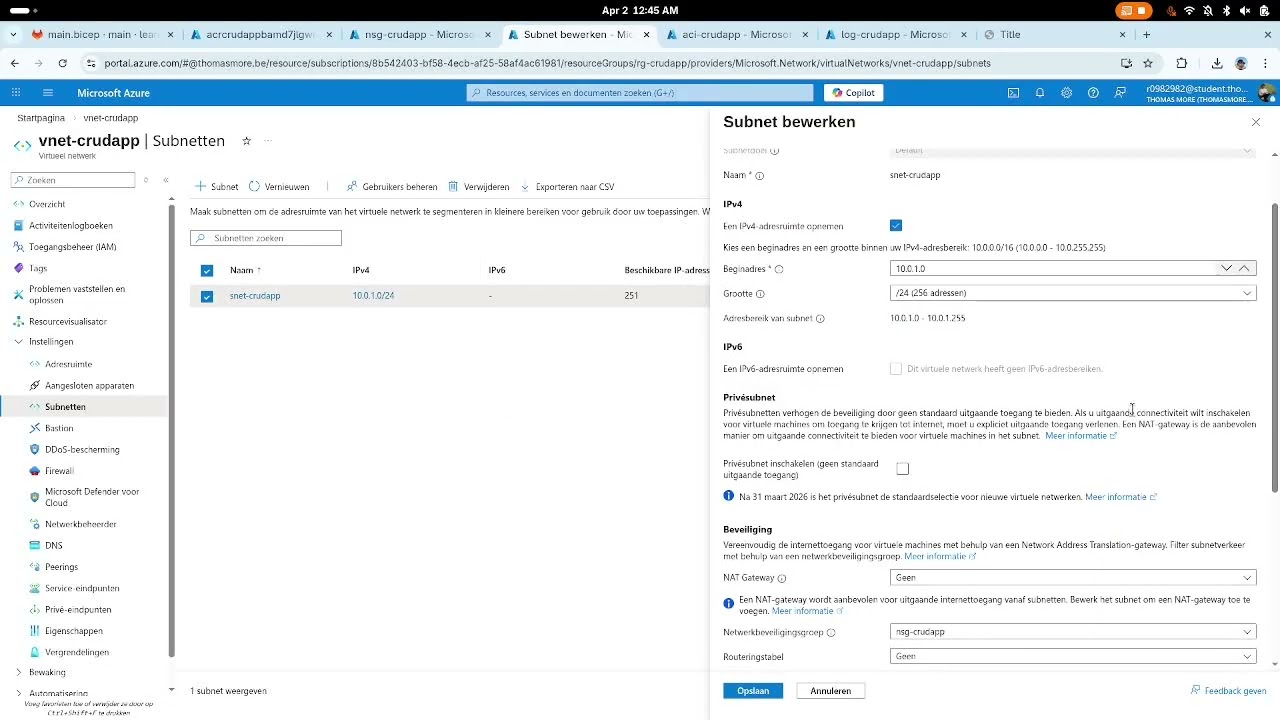The width and height of the screenshot is (1280, 720).
Task: Switch to aci-crudapp browser tab
Action: (735, 34)
